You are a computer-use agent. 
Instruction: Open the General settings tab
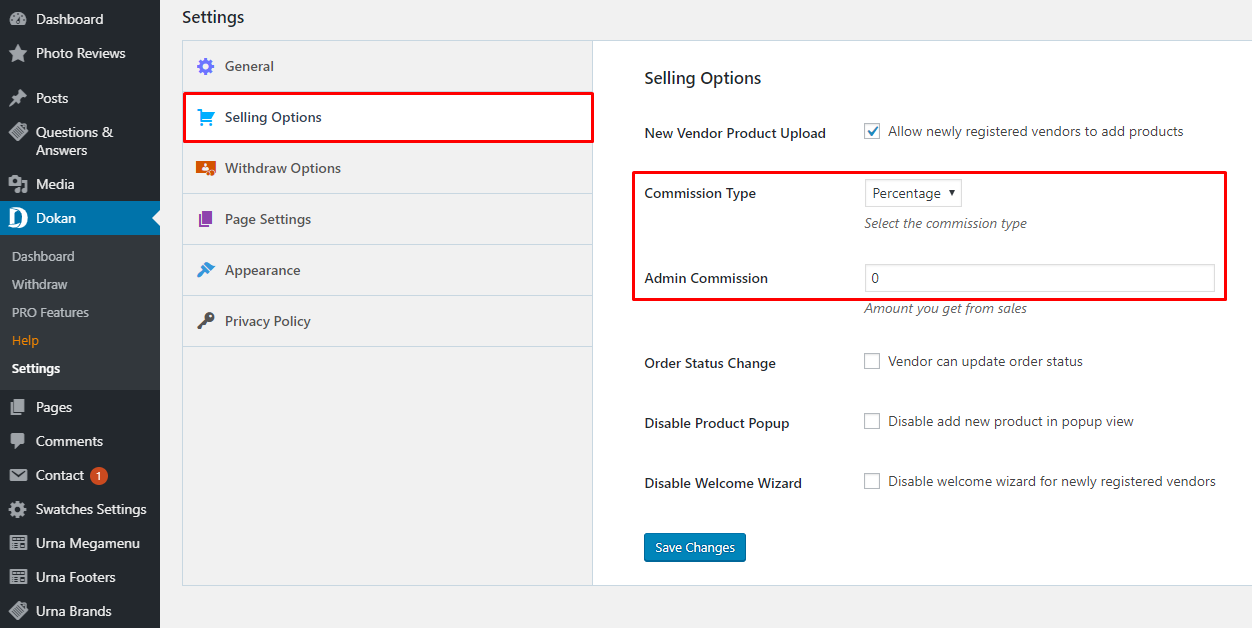[x=388, y=66]
